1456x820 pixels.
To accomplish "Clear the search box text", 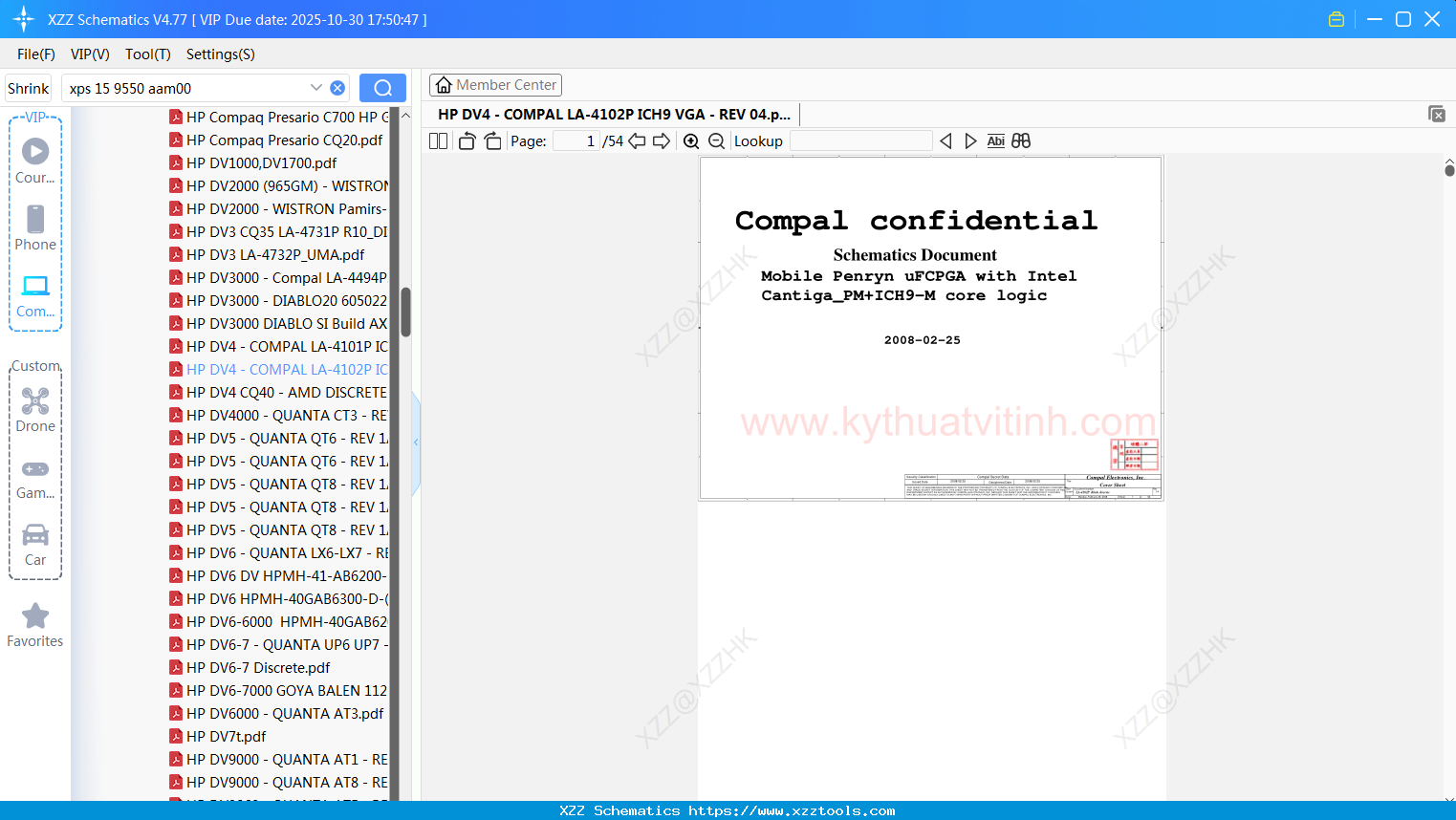I will [x=337, y=88].
